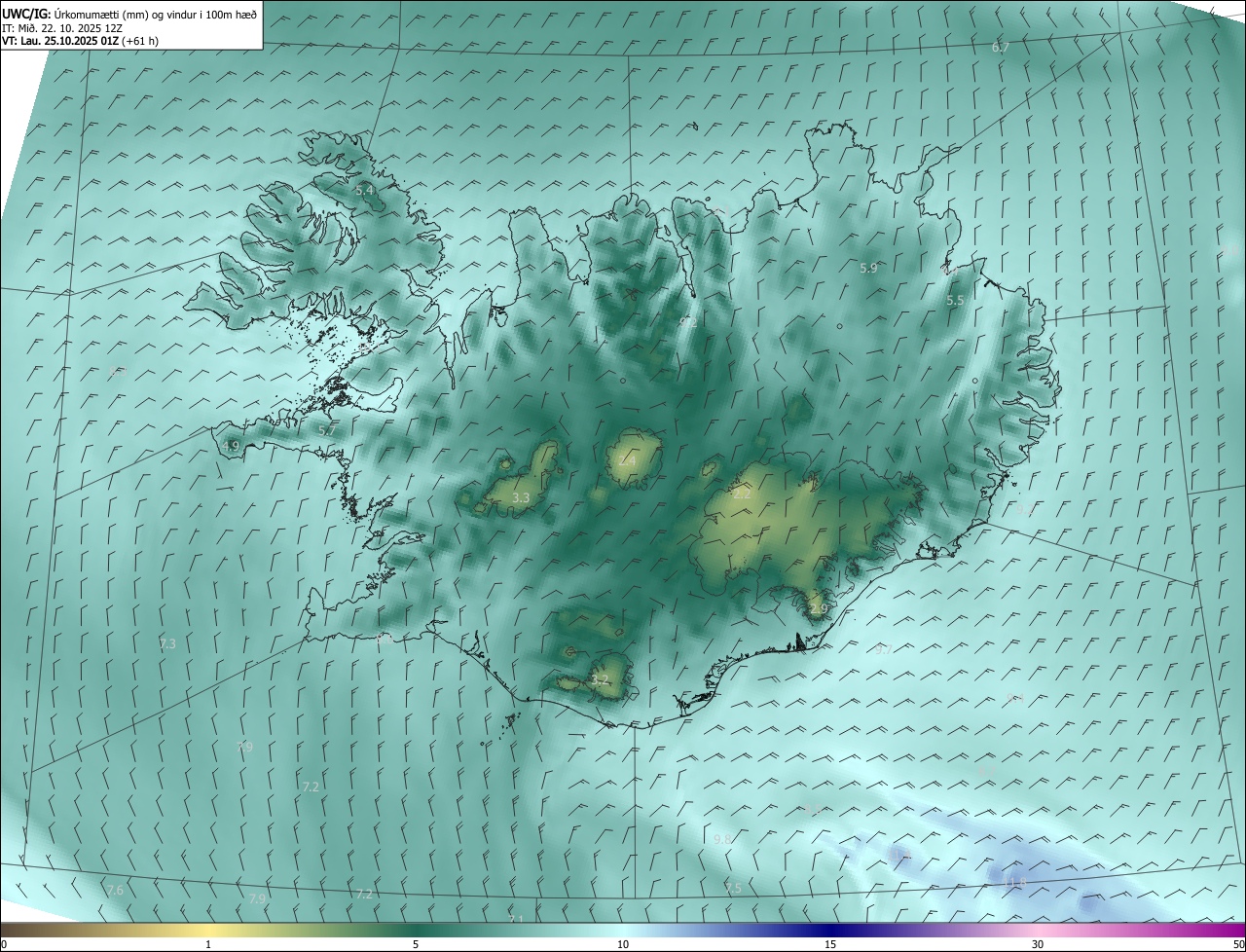Click the title text "Úrkomumætti (mm) og vindur í 100m hæð"

pos(157,14)
